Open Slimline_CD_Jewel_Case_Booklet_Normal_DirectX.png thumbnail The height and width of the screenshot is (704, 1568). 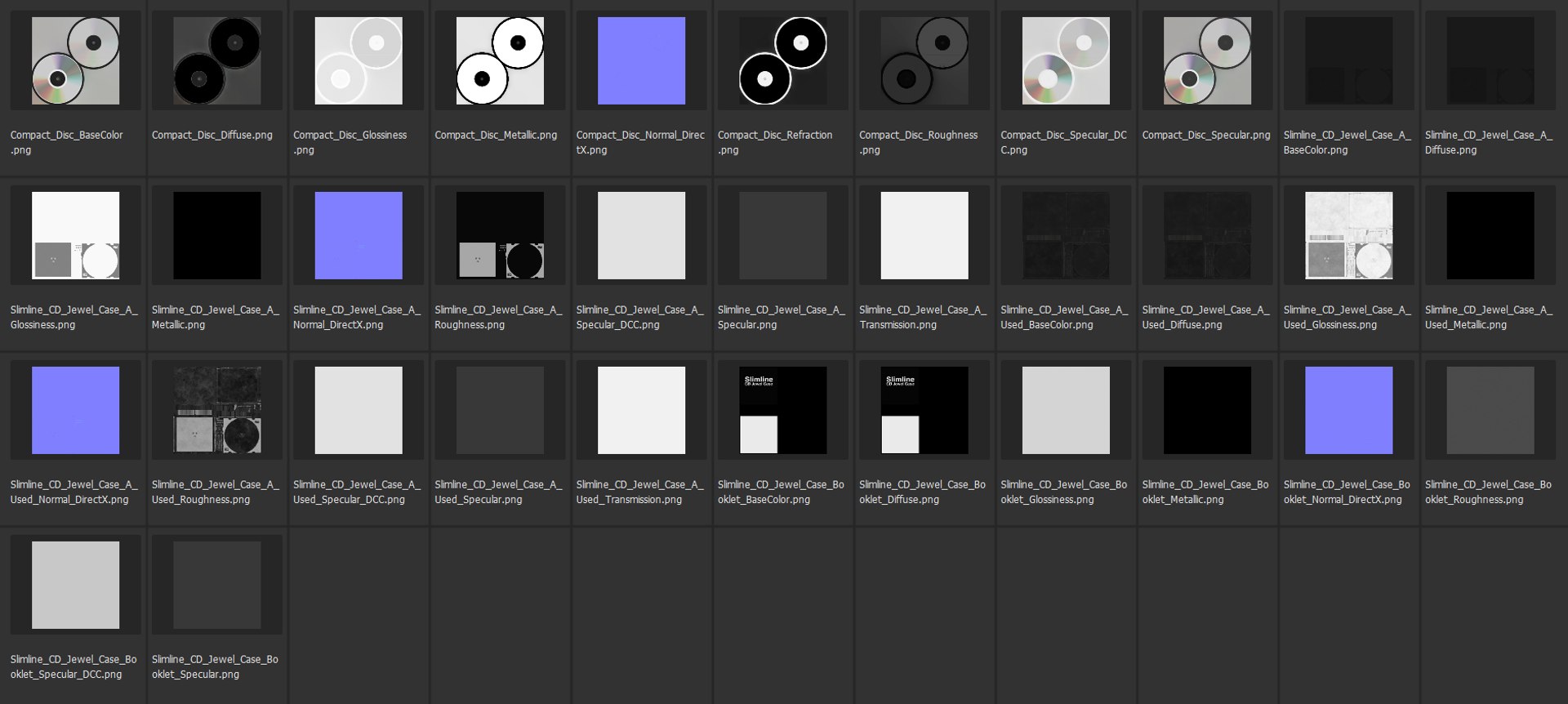click(x=1349, y=410)
